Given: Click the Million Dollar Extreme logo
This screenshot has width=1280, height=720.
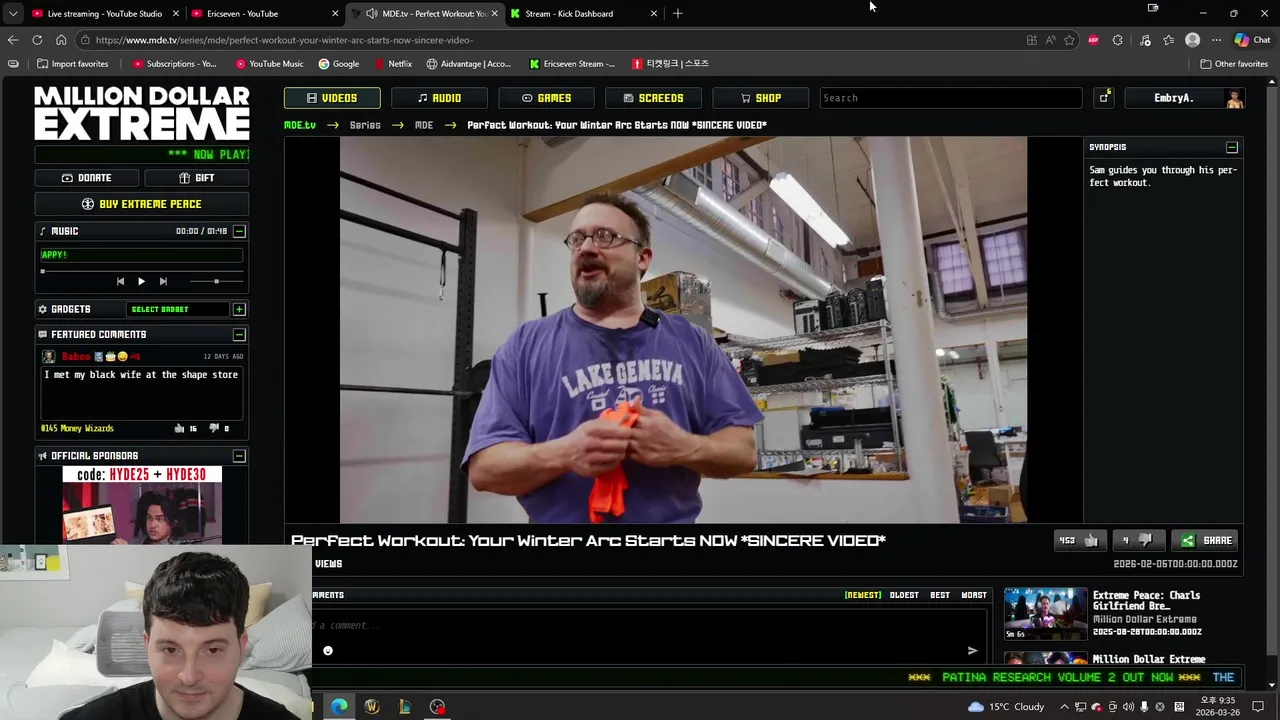Looking at the screenshot, I should (x=142, y=113).
